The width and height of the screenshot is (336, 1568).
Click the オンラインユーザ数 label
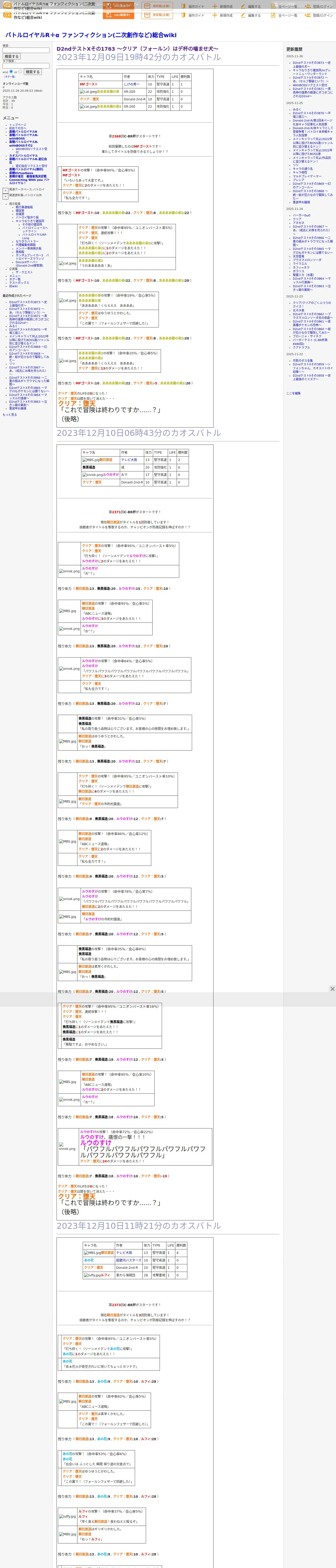coord(15,83)
